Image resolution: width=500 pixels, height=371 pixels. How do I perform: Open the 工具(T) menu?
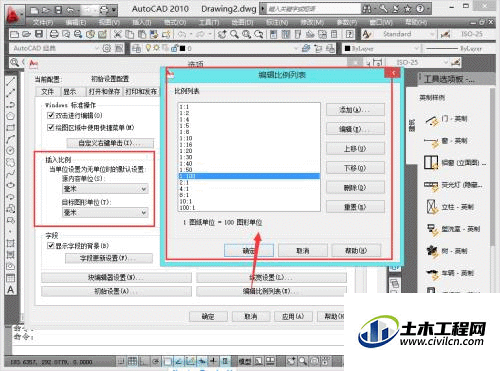[x=209, y=22]
